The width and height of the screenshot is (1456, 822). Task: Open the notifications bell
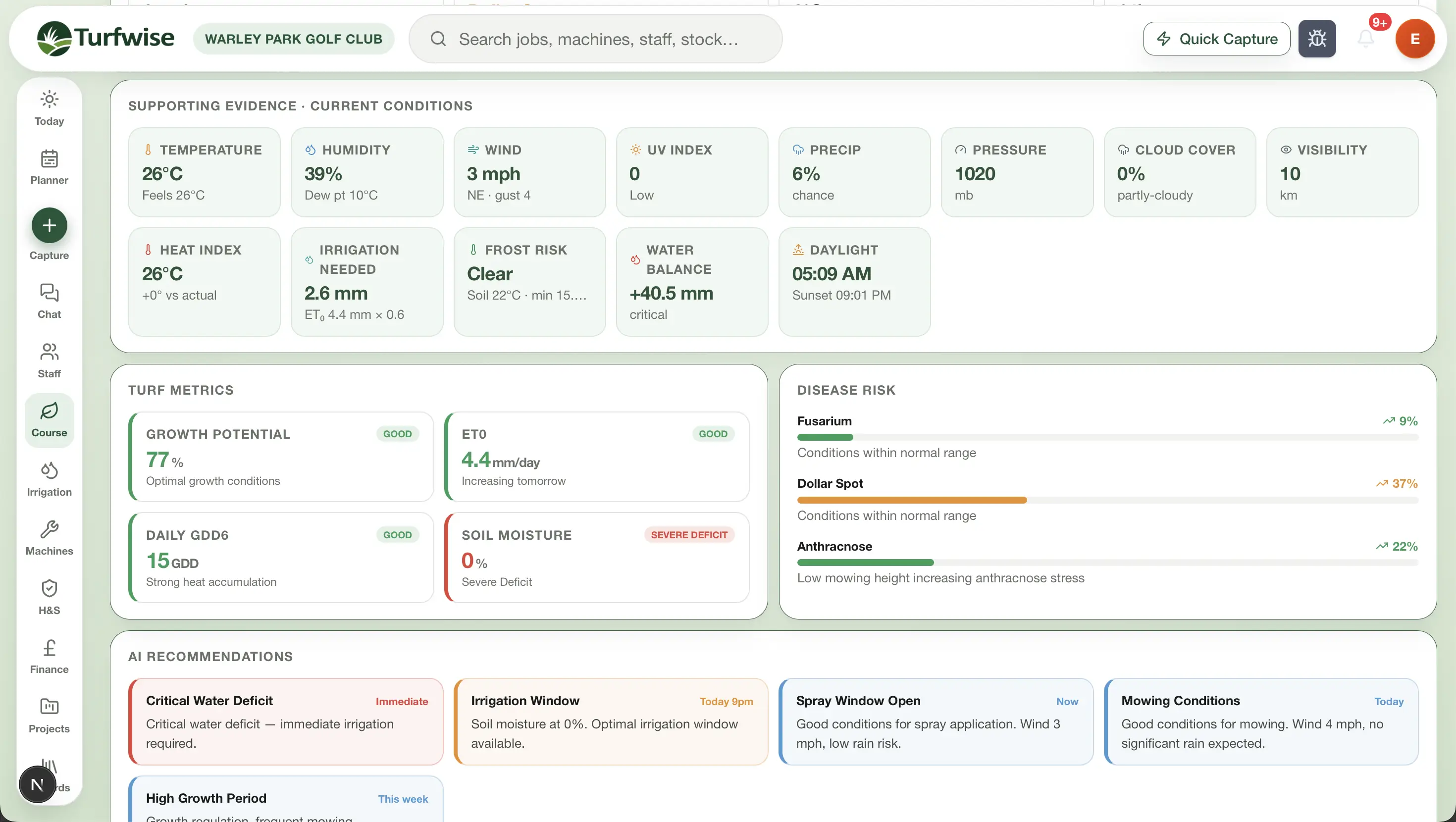point(1365,39)
